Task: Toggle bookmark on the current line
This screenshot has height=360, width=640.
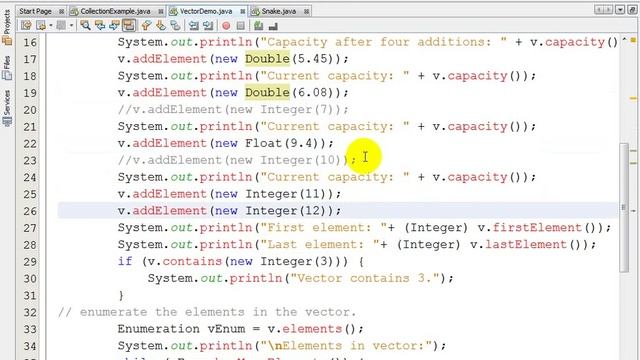Action: click(176, 26)
